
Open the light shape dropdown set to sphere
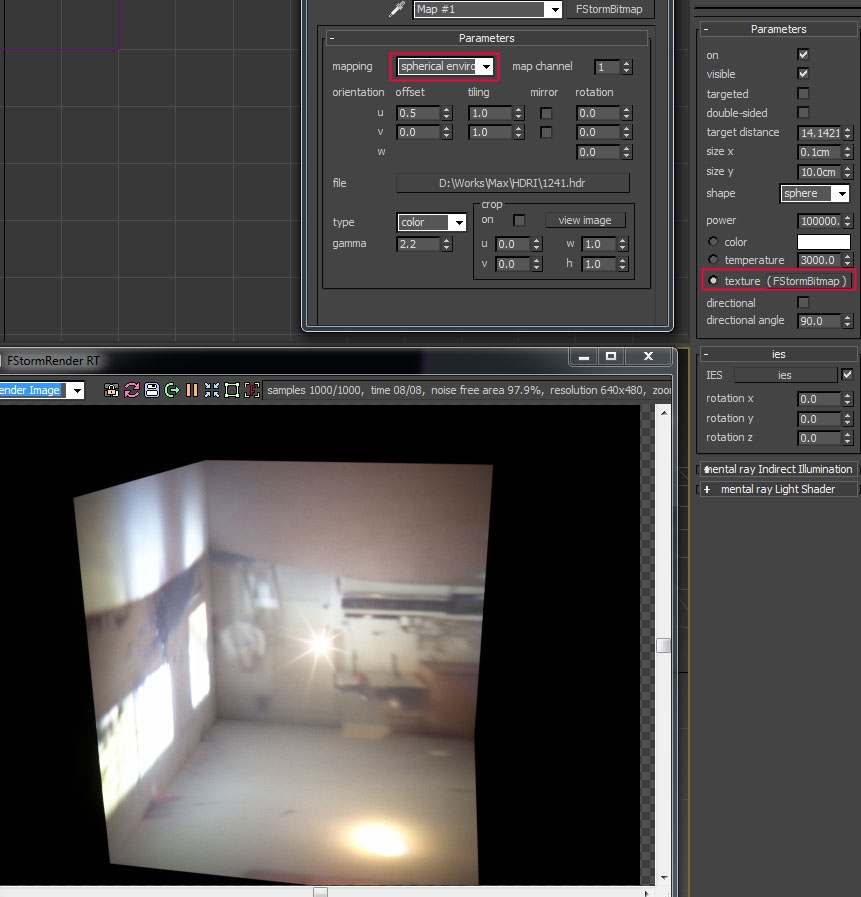pyautogui.click(x=815, y=193)
